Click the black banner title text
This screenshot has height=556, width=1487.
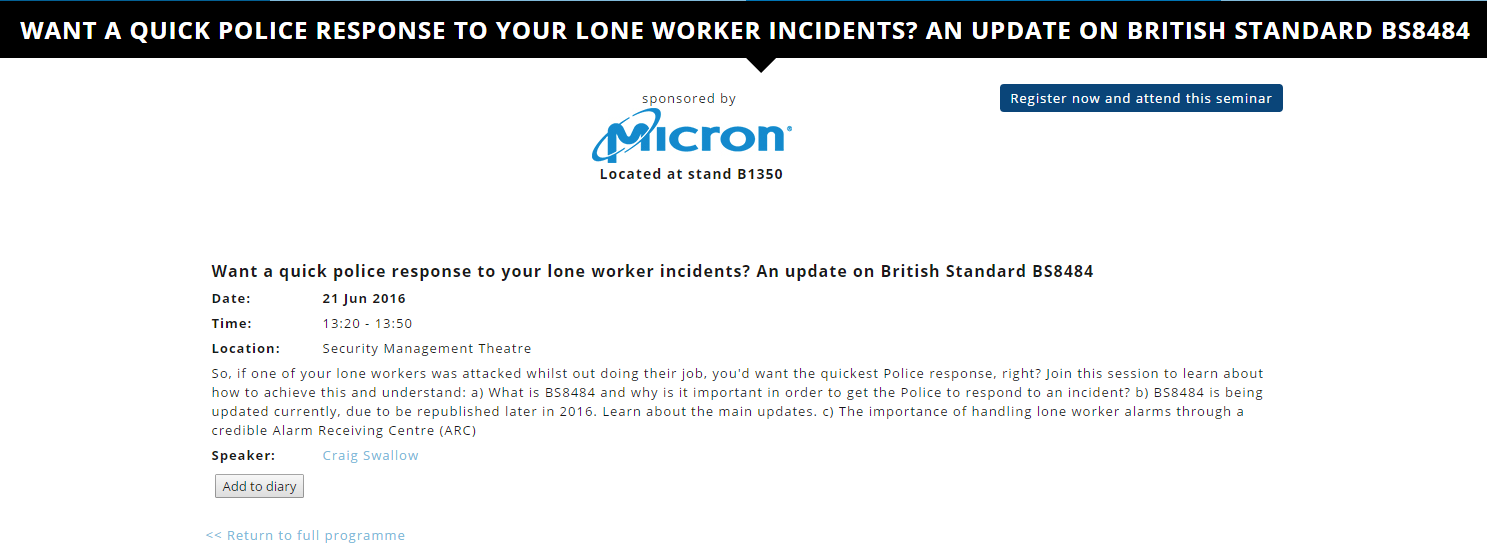pos(745,31)
